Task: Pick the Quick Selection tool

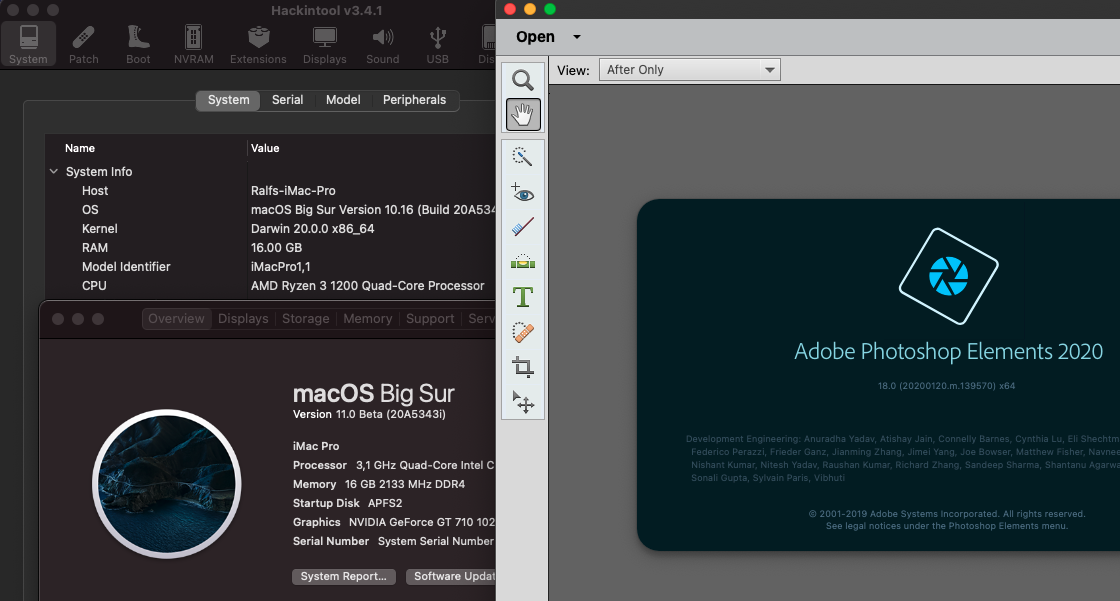Action: point(523,157)
